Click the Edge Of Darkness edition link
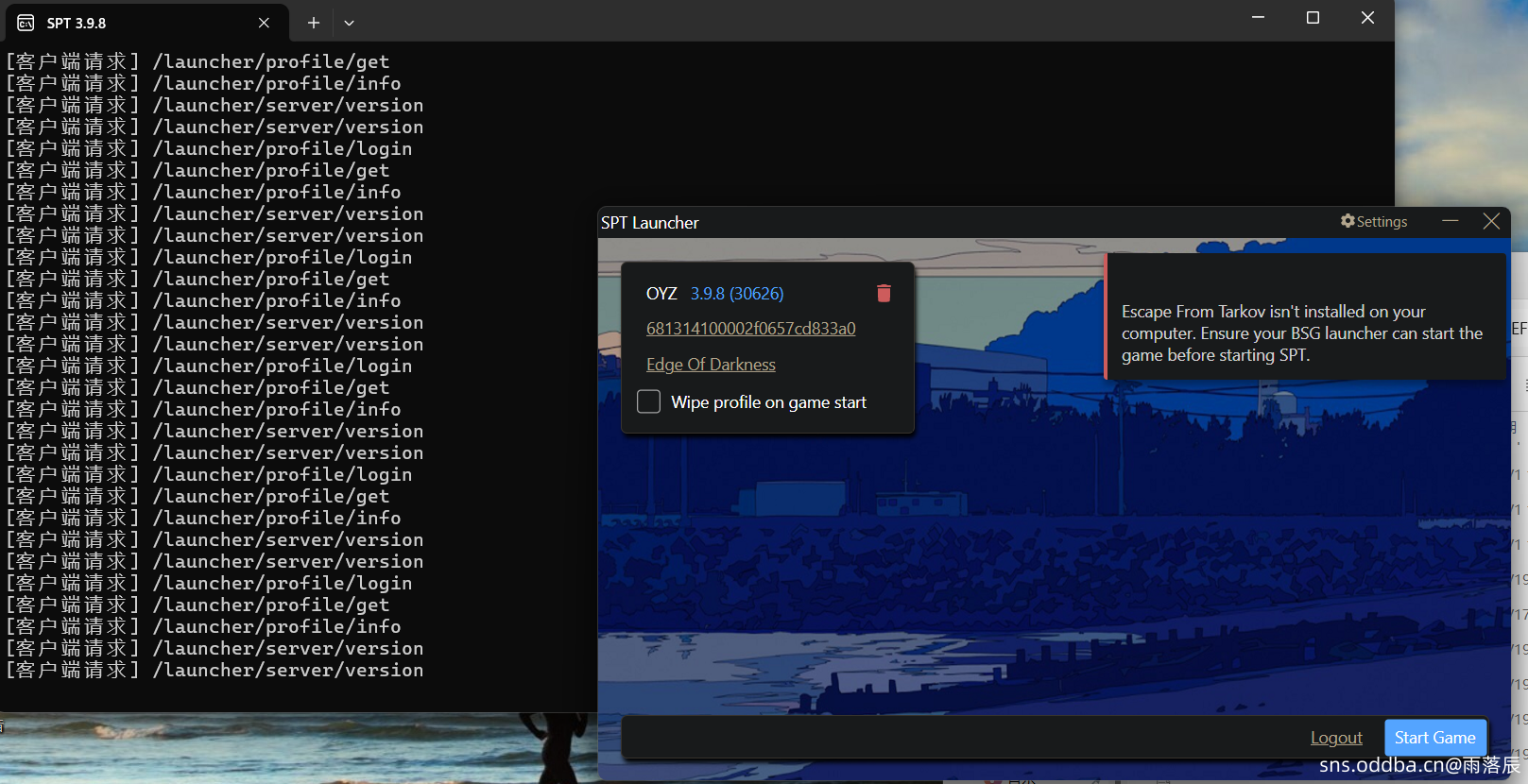 click(711, 365)
